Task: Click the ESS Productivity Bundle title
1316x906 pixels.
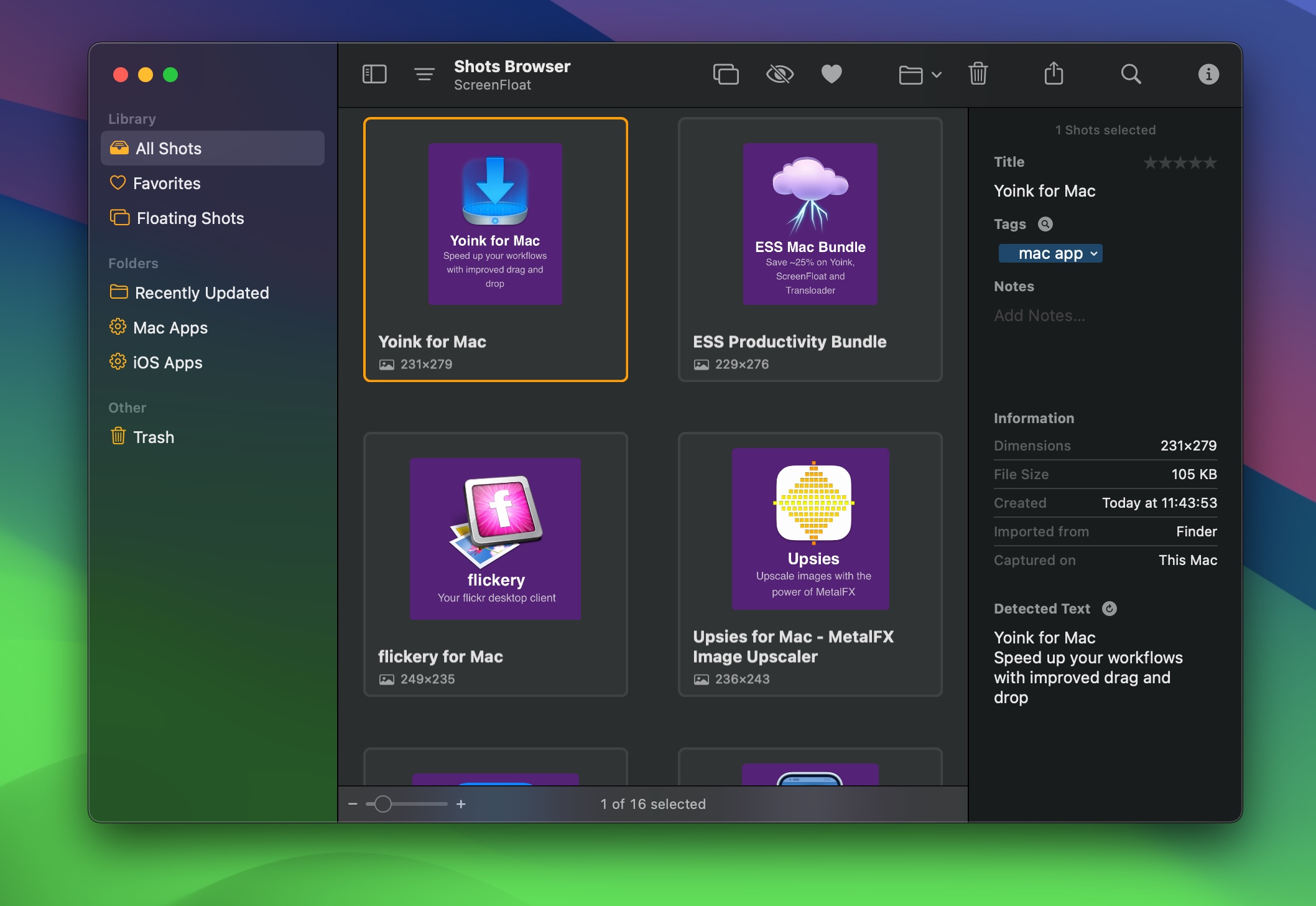Action: (x=790, y=342)
